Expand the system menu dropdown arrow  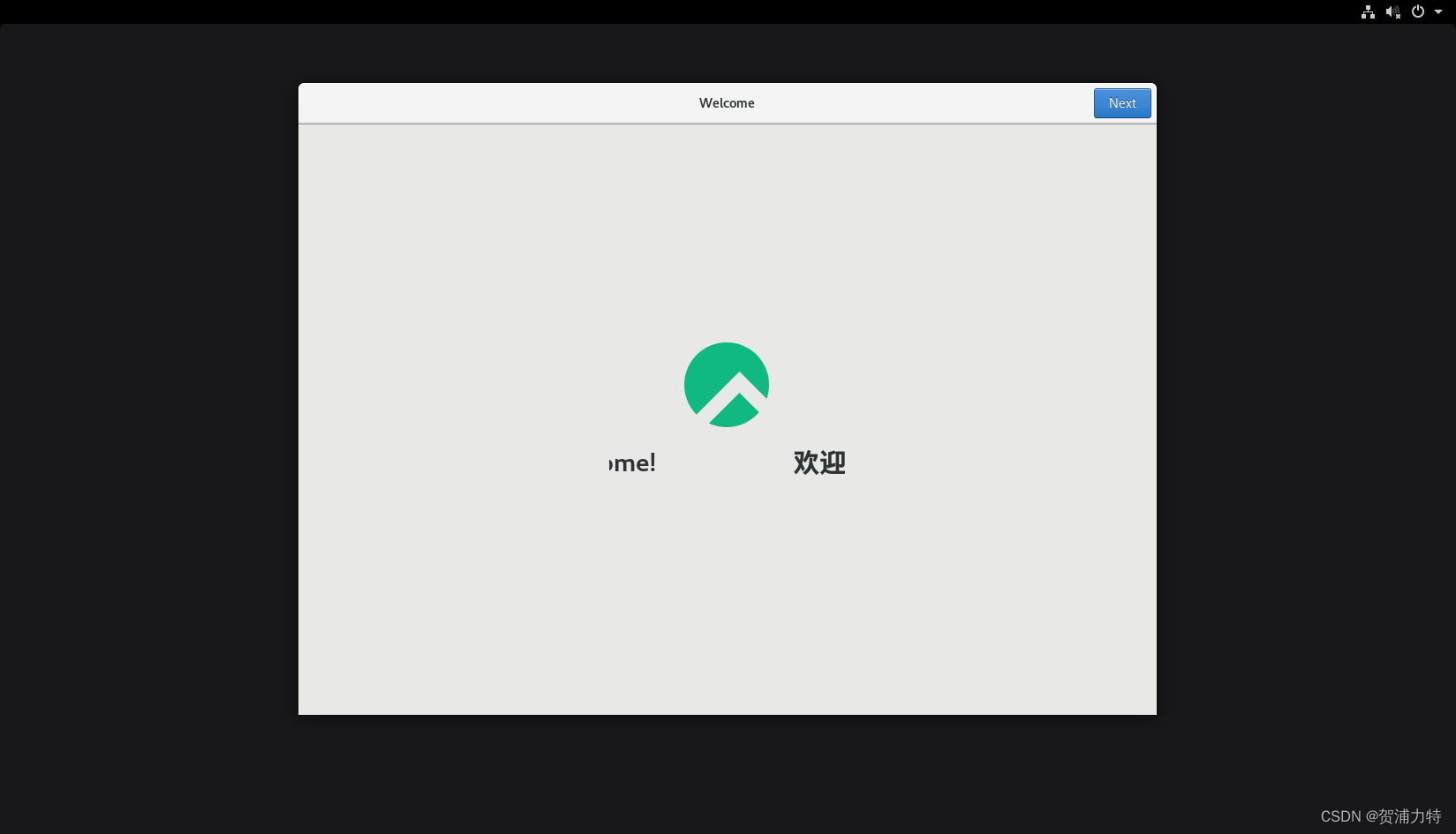pos(1438,11)
